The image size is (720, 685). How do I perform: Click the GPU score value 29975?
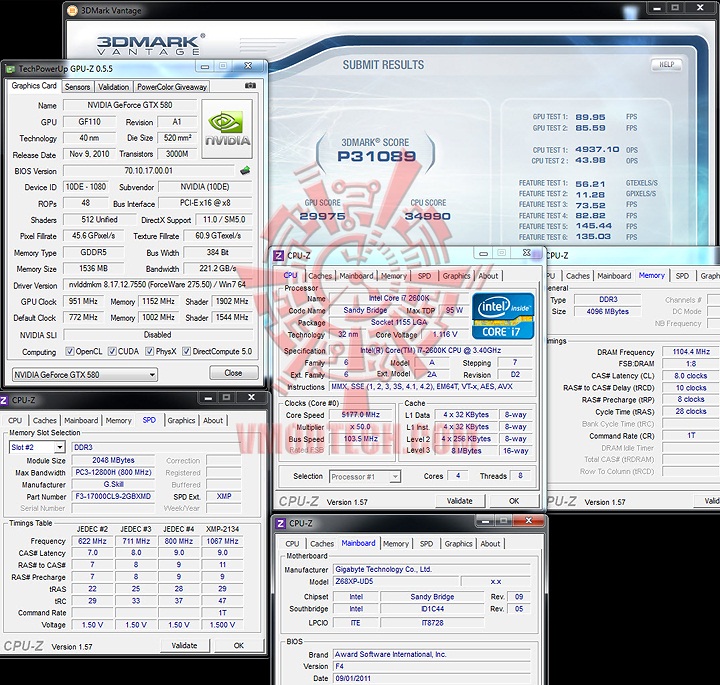click(x=322, y=216)
